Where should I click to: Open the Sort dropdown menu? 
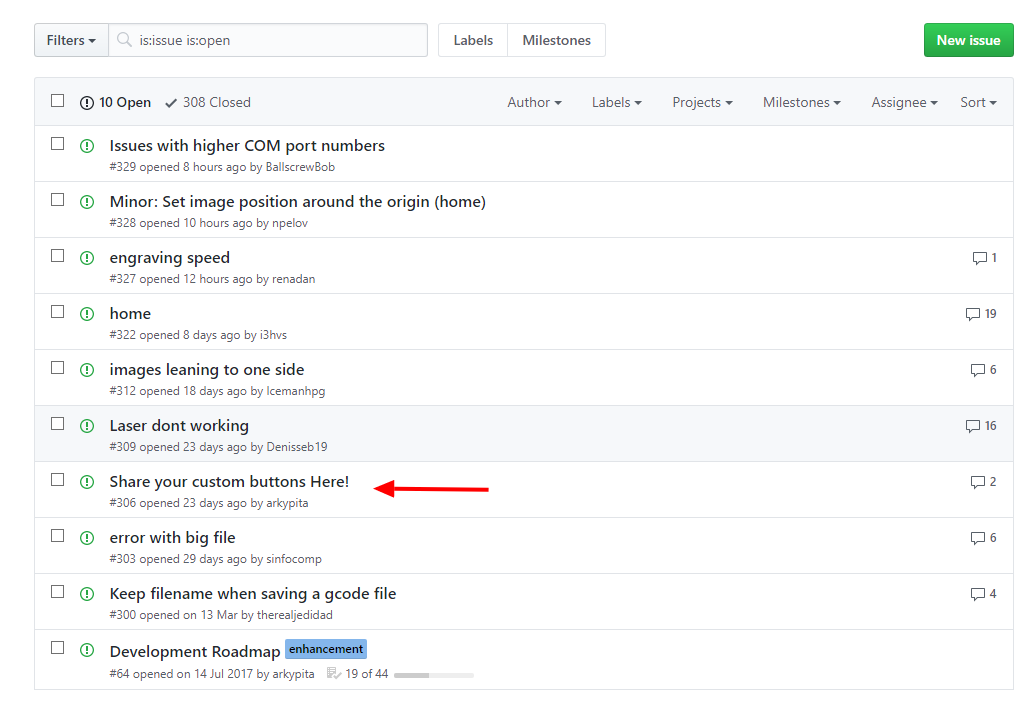[x=978, y=103]
